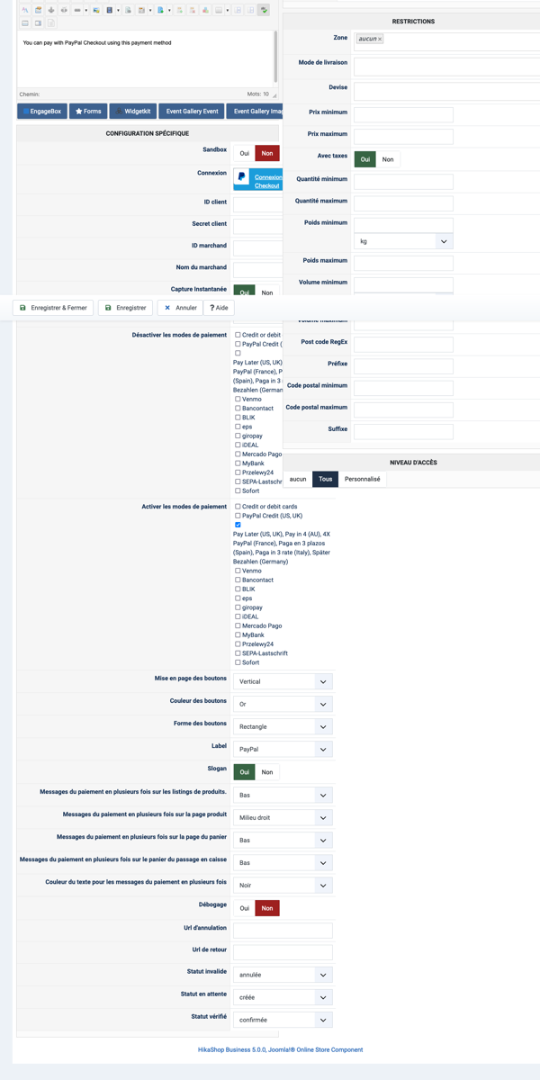Click the Quantité maximum input field
Viewport: 540px width, 1080px height.
404,203
